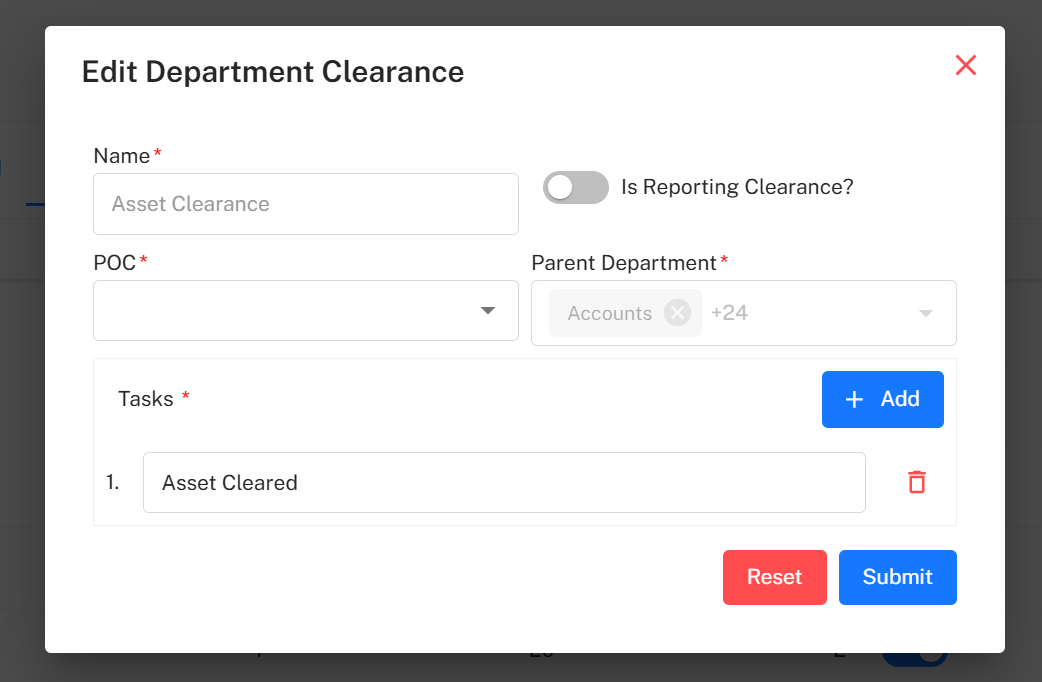Focus the Name field showing Asset Clearance
This screenshot has height=682, width=1042.
click(x=305, y=204)
